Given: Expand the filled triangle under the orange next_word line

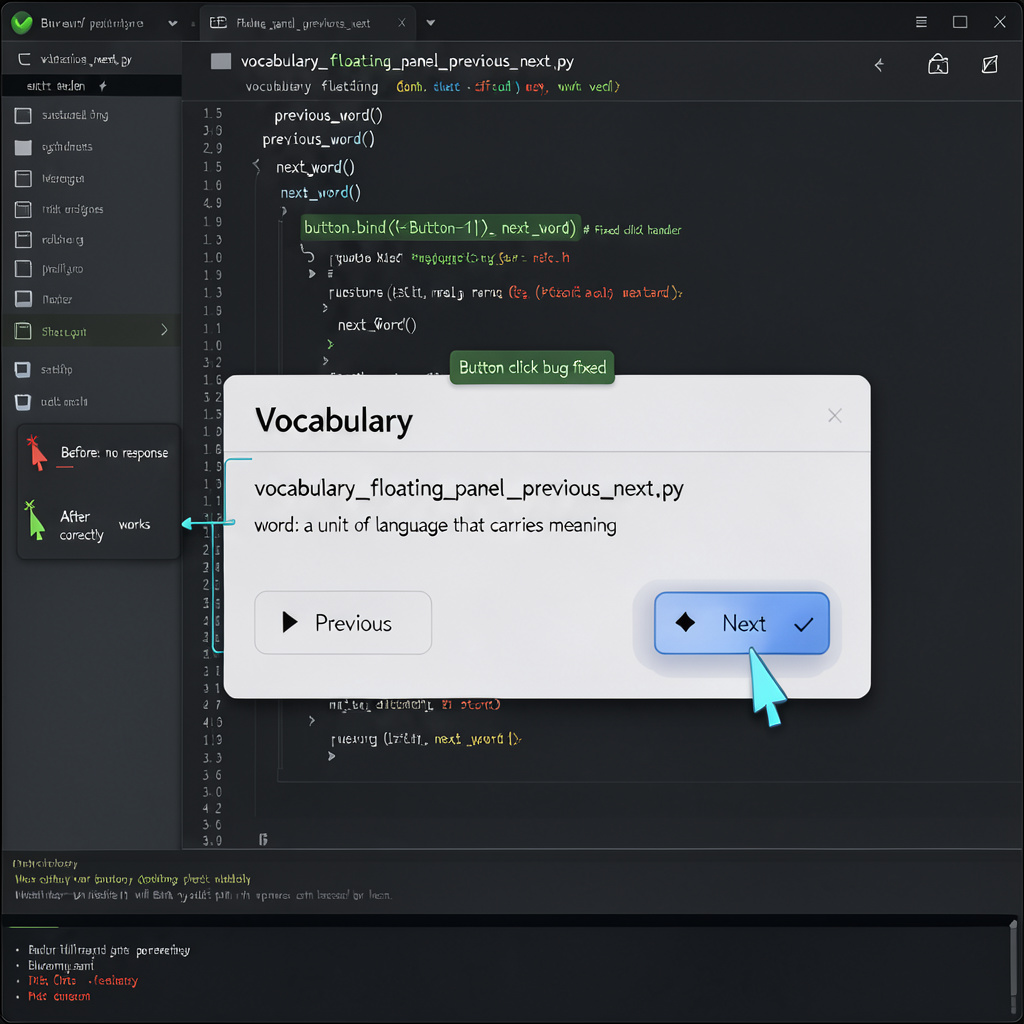Looking at the screenshot, I should [x=332, y=756].
